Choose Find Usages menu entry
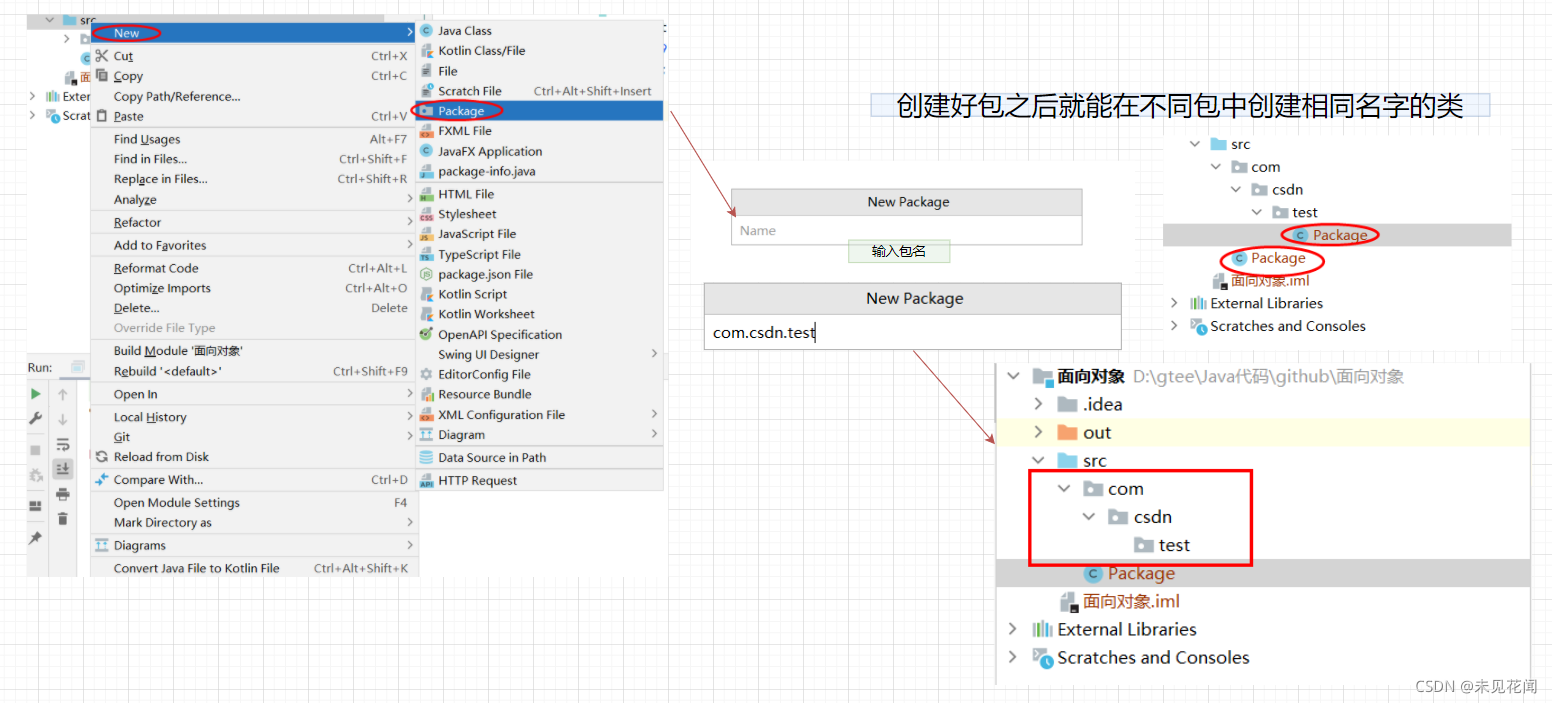 [x=252, y=139]
